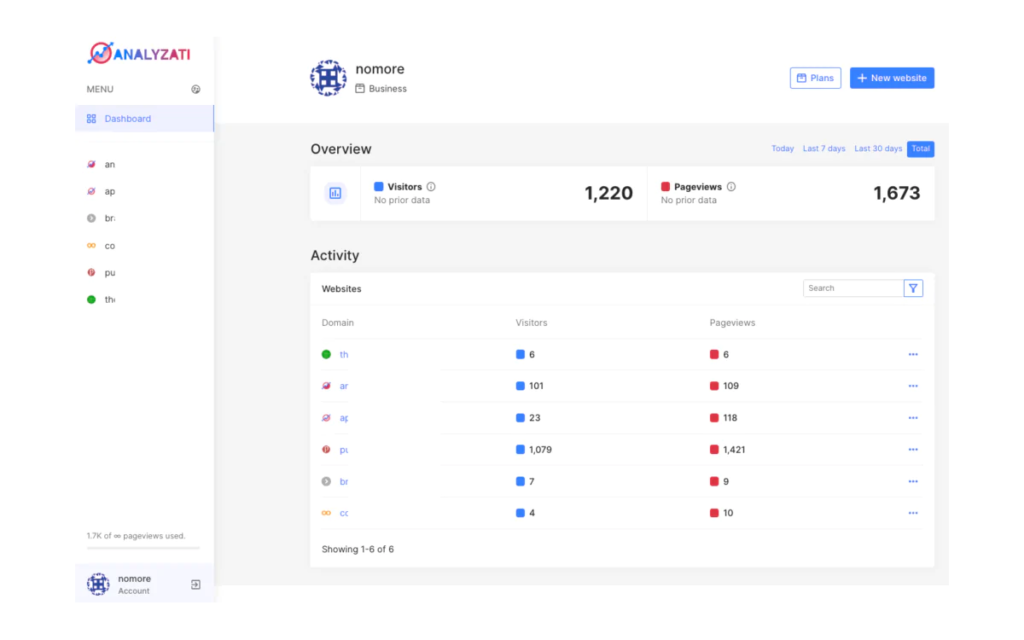Open sidebar website starting with 'pu'

(x=101, y=272)
